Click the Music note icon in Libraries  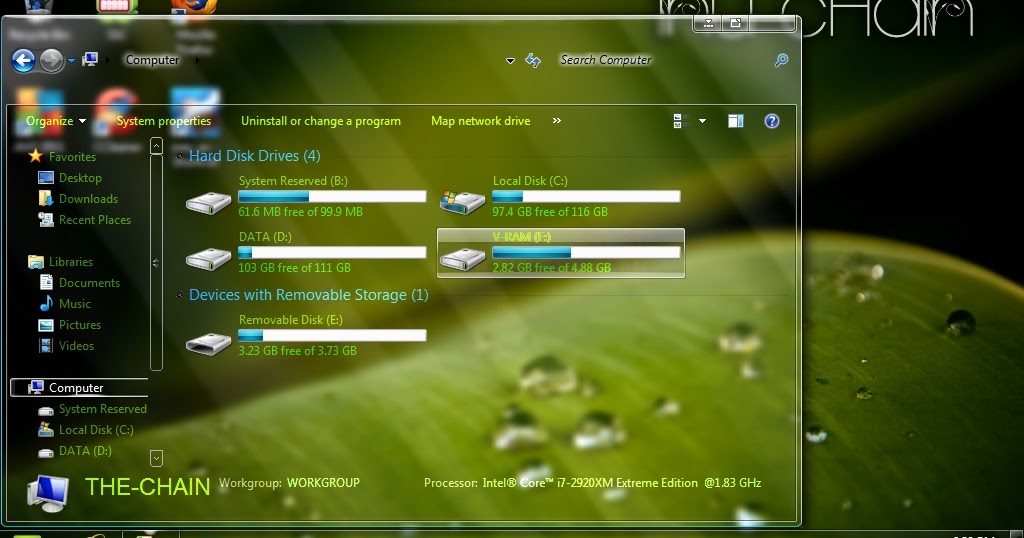tap(46, 304)
